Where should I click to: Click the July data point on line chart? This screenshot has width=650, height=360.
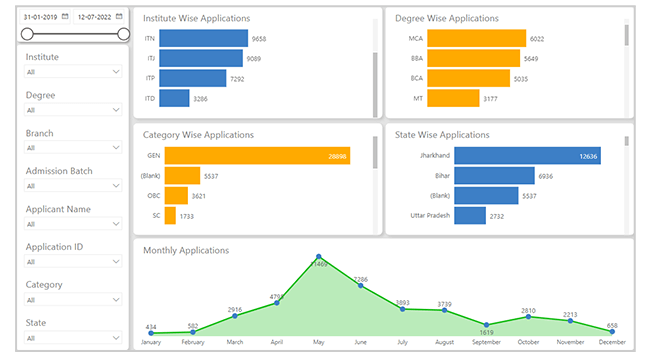tap(403, 309)
